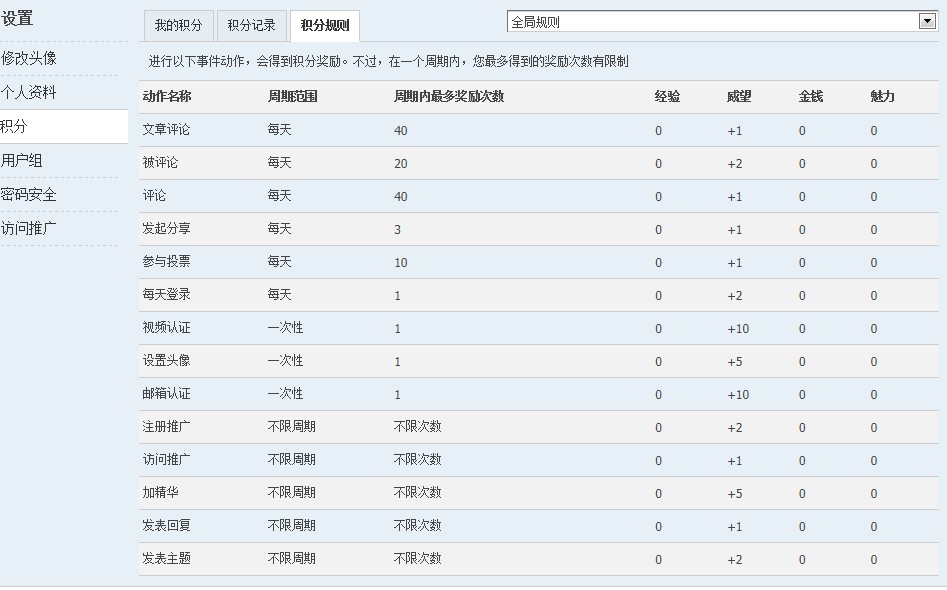The height and width of the screenshot is (590, 947).
Task: Click the 动作名称 column header
Action: point(167,97)
